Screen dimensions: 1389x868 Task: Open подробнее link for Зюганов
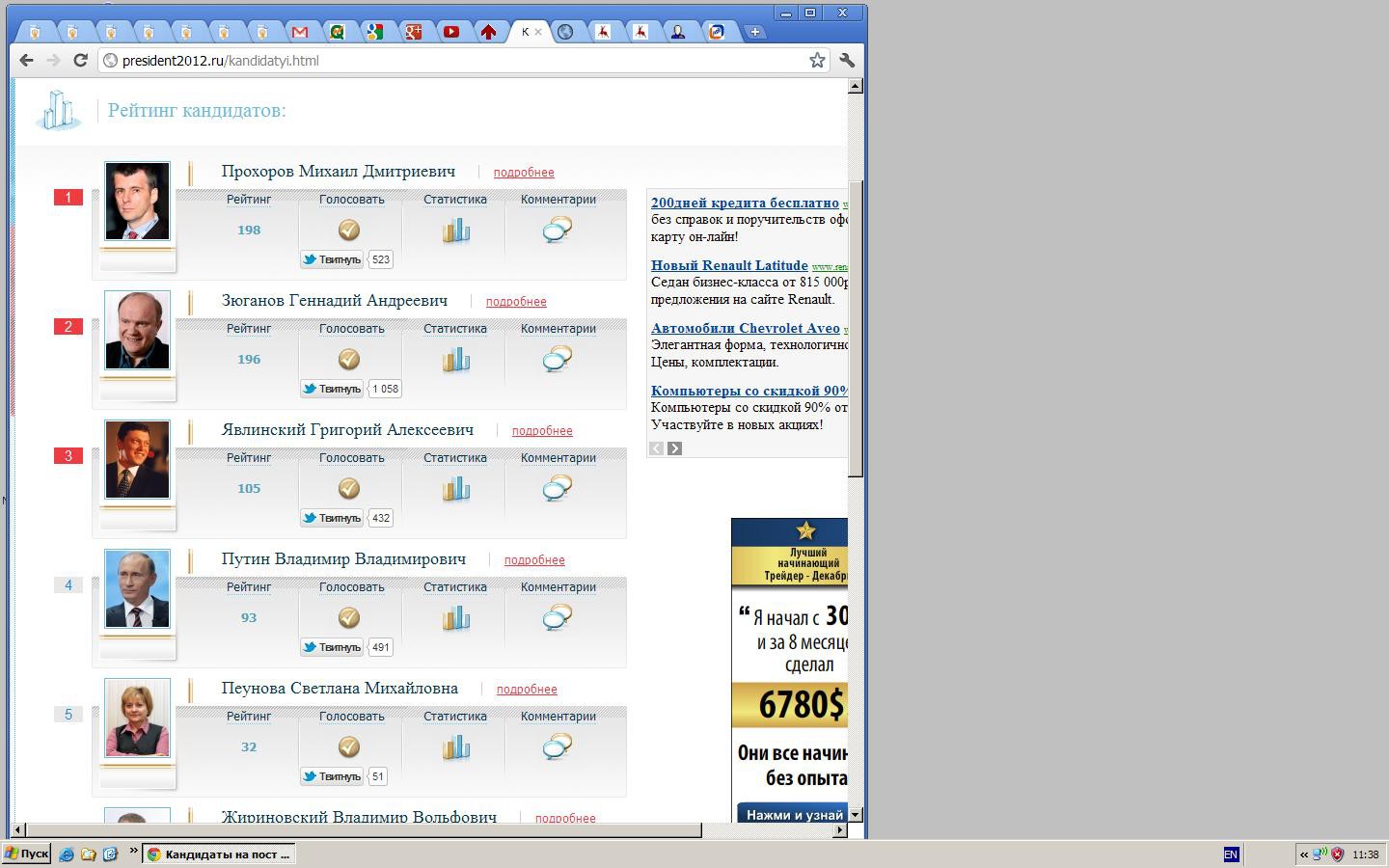pyautogui.click(x=516, y=302)
